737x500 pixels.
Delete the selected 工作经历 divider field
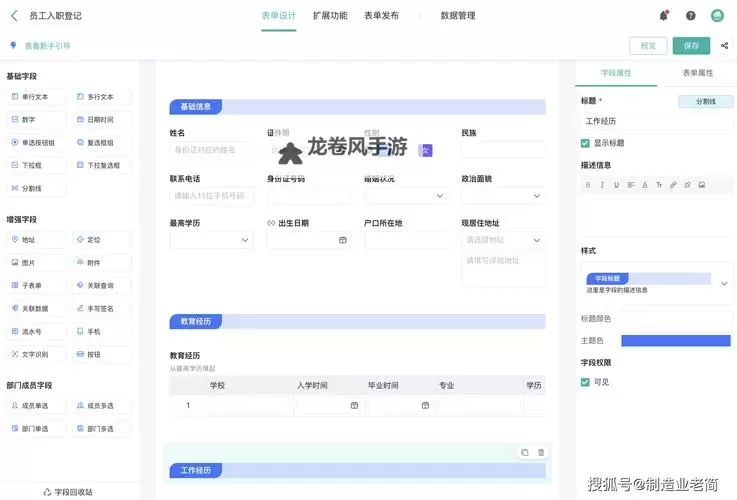pyautogui.click(x=541, y=453)
